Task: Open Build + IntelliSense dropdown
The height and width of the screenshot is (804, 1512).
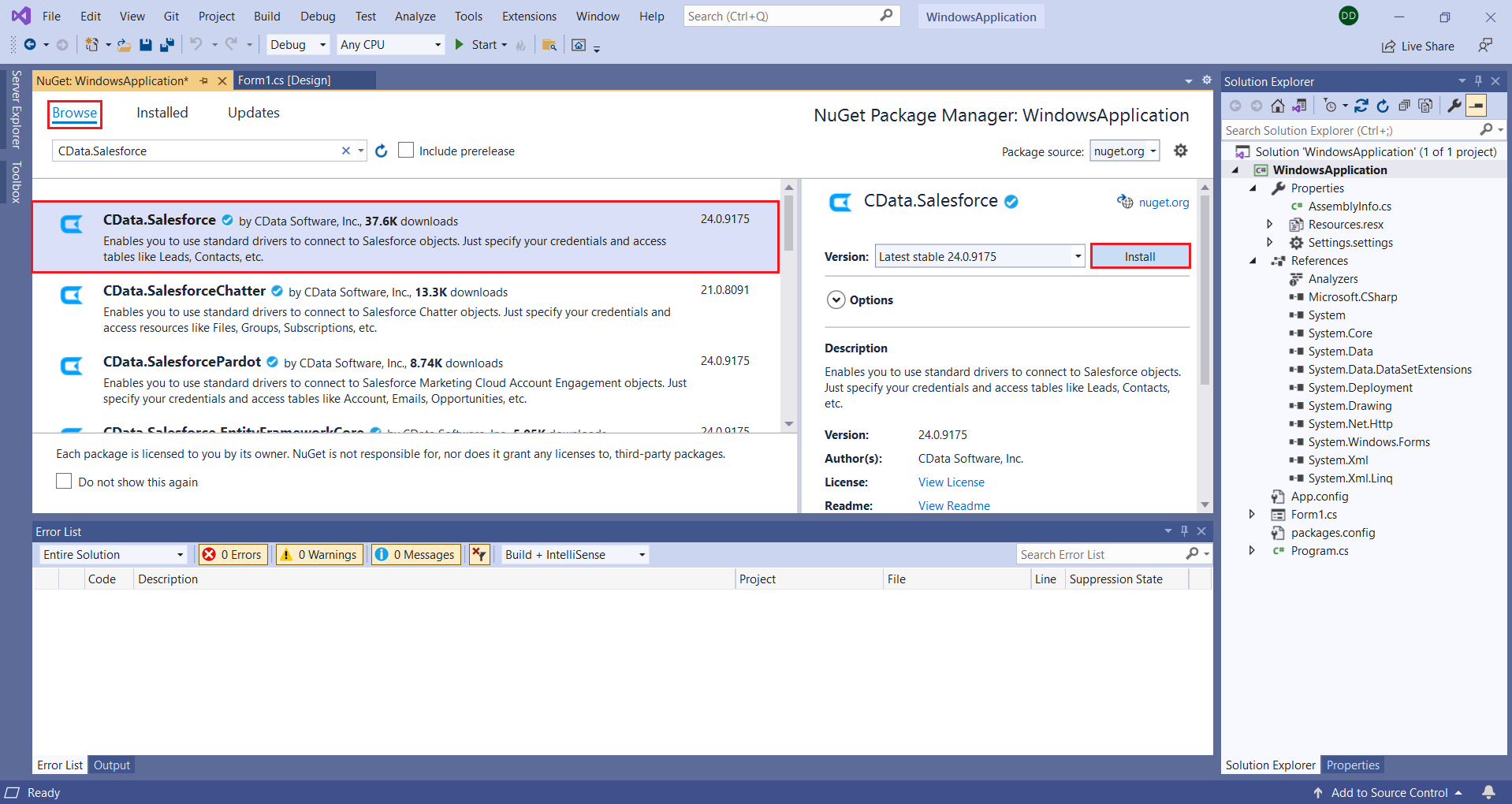Action: pyautogui.click(x=575, y=554)
